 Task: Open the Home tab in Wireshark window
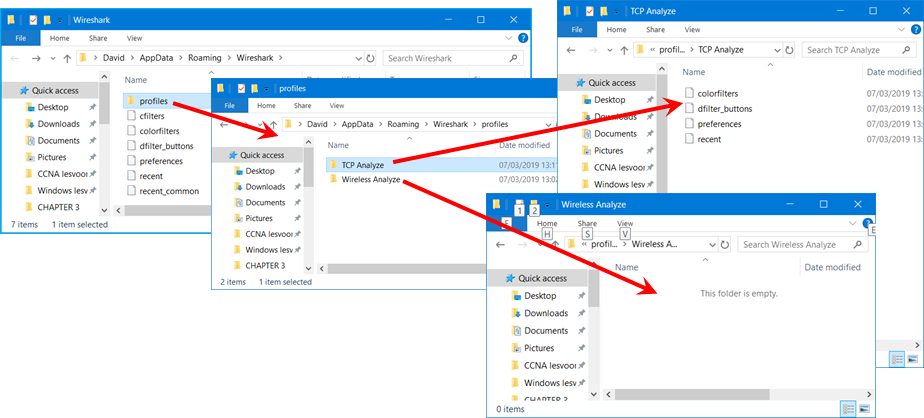pyautogui.click(x=60, y=38)
